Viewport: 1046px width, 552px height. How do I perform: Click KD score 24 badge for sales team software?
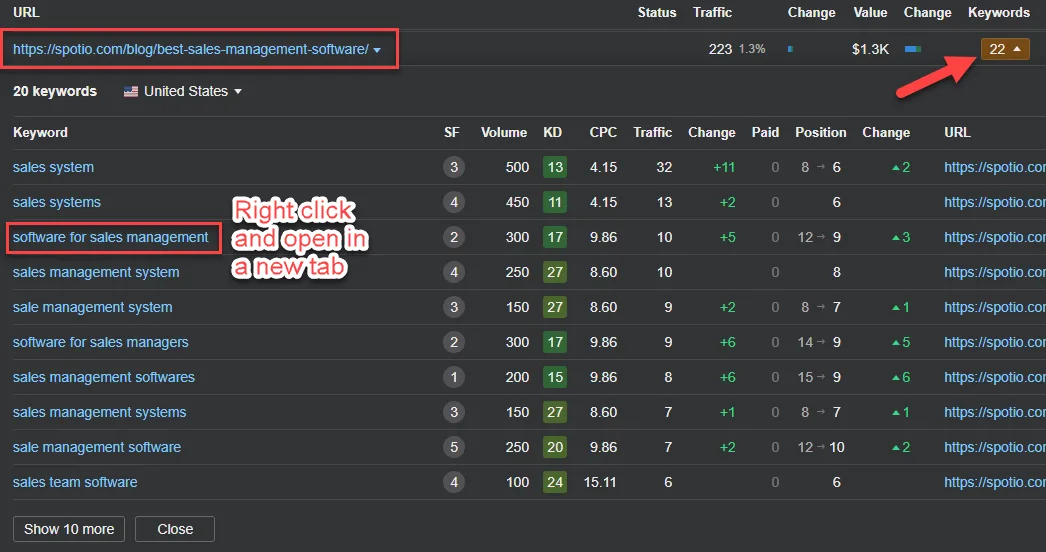(555, 482)
